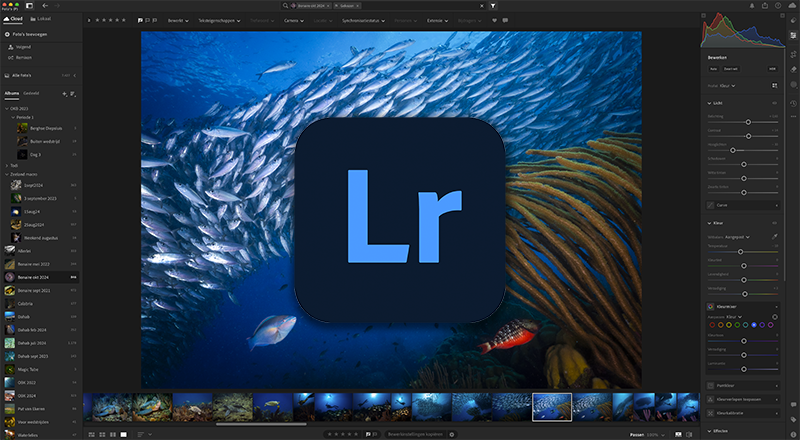Open the Dahab feb 2024 album
Viewport: 800px width, 440px height.
(x=41, y=330)
